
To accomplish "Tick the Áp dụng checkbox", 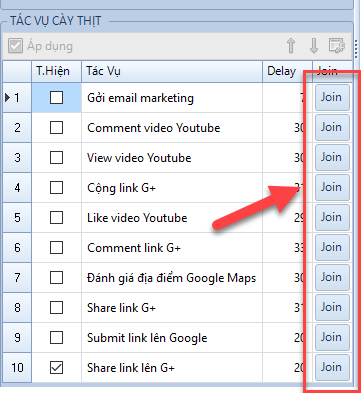I will click(x=15, y=46).
